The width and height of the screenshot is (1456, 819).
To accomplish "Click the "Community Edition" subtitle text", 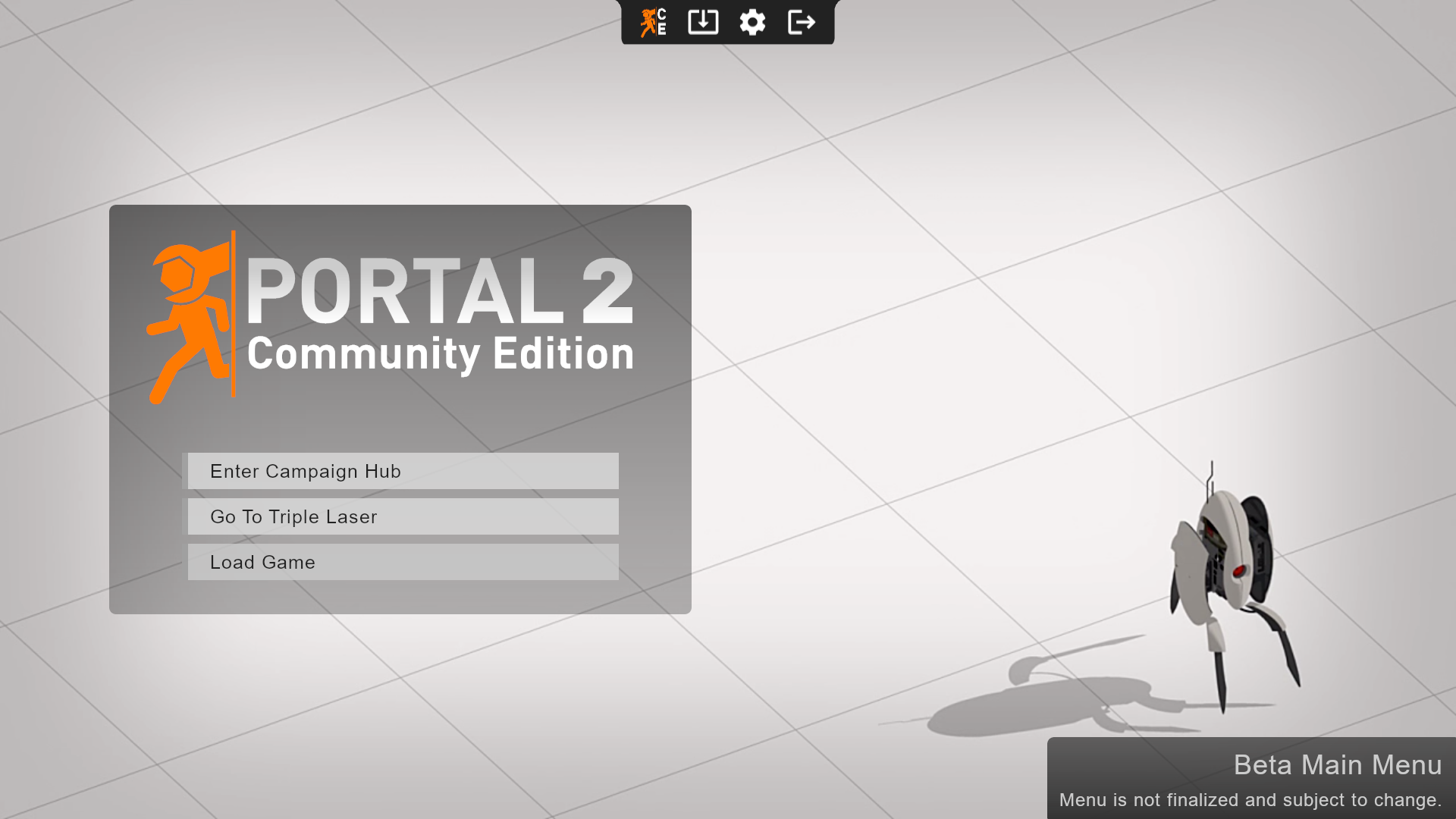I will [440, 354].
